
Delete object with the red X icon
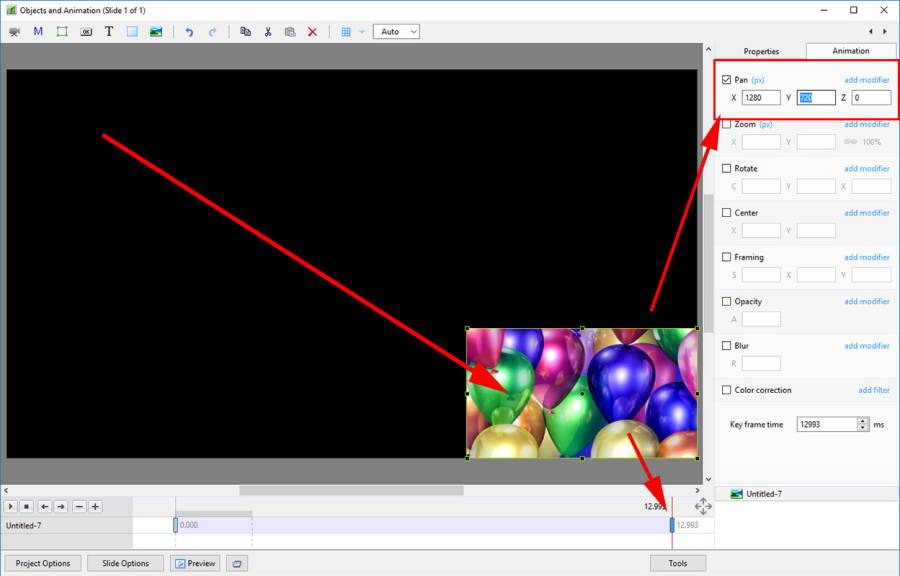(312, 32)
